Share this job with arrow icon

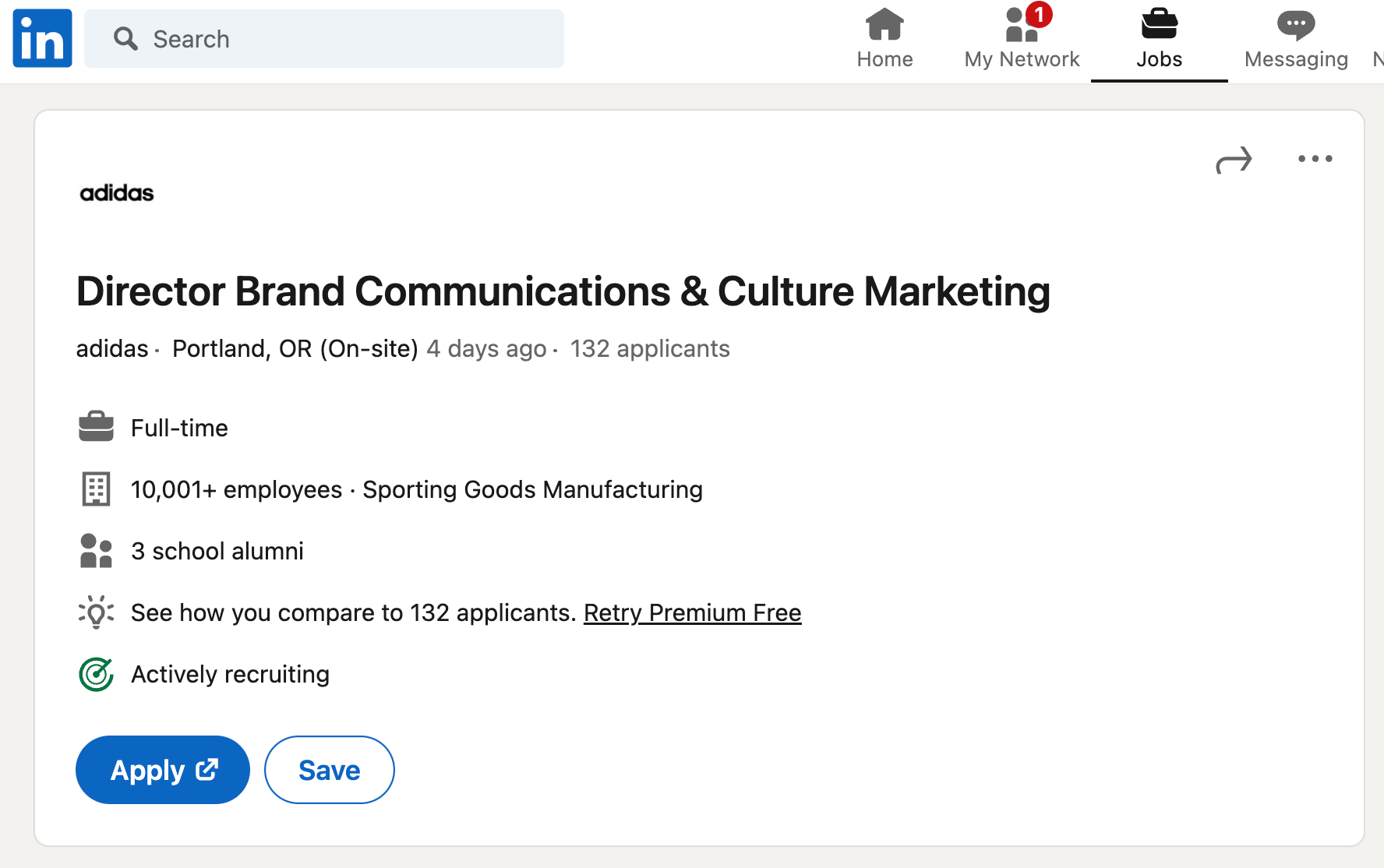click(1234, 160)
